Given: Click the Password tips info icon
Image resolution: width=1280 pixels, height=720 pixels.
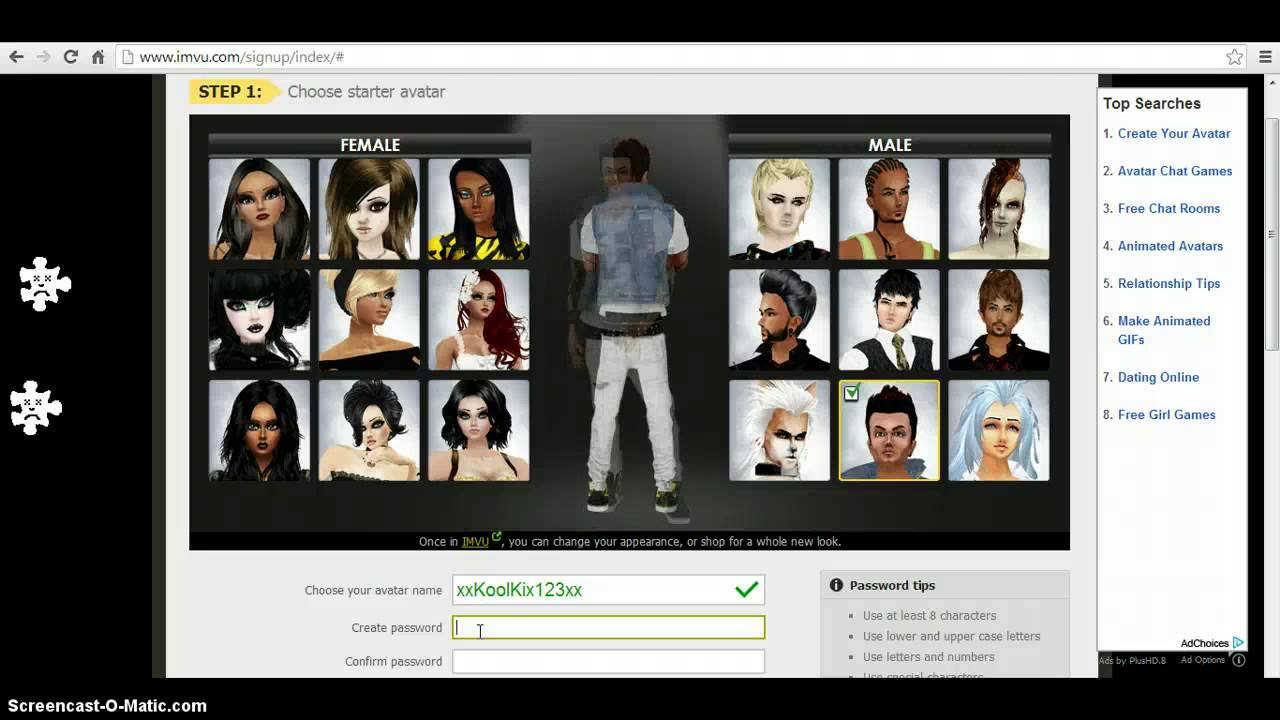Looking at the screenshot, I should point(836,585).
